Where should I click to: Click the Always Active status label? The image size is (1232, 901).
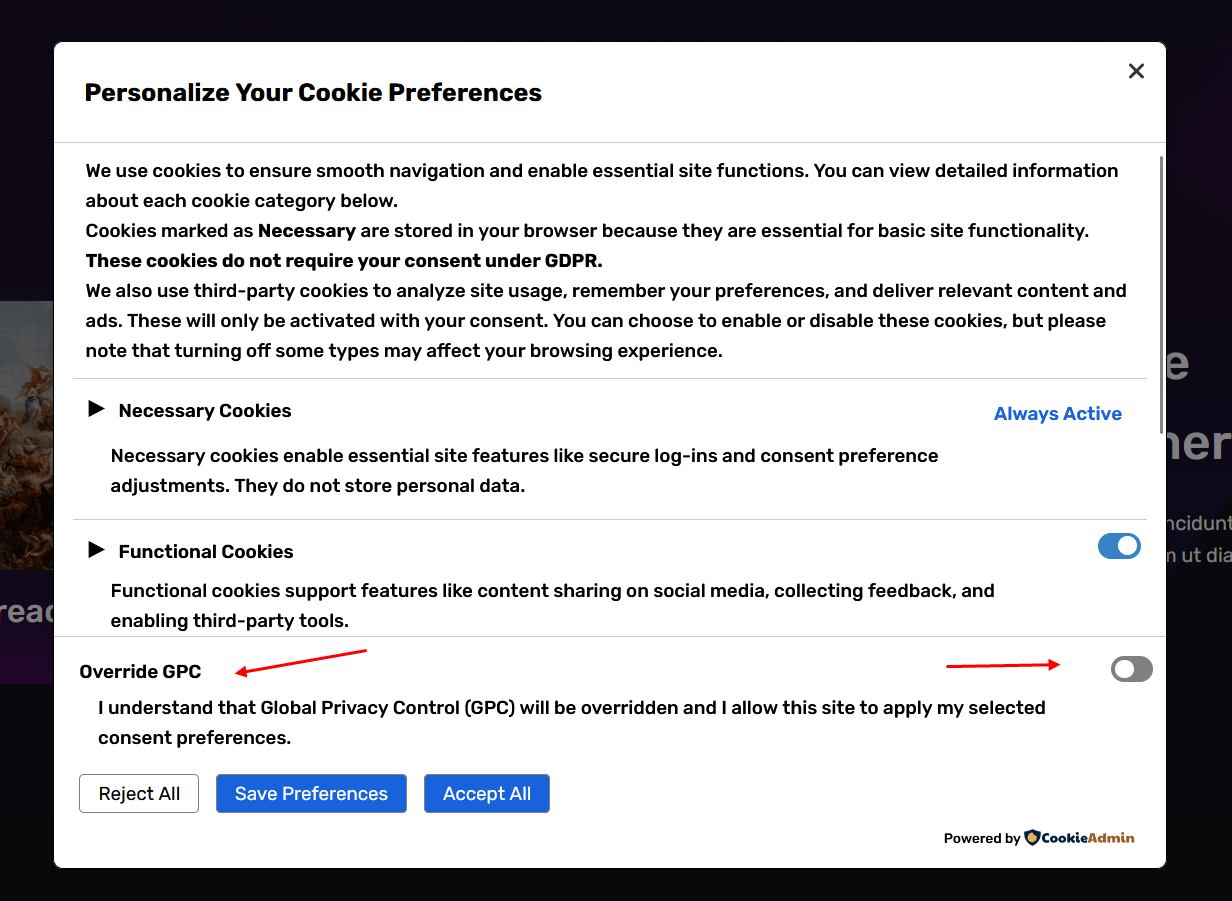coord(1057,414)
